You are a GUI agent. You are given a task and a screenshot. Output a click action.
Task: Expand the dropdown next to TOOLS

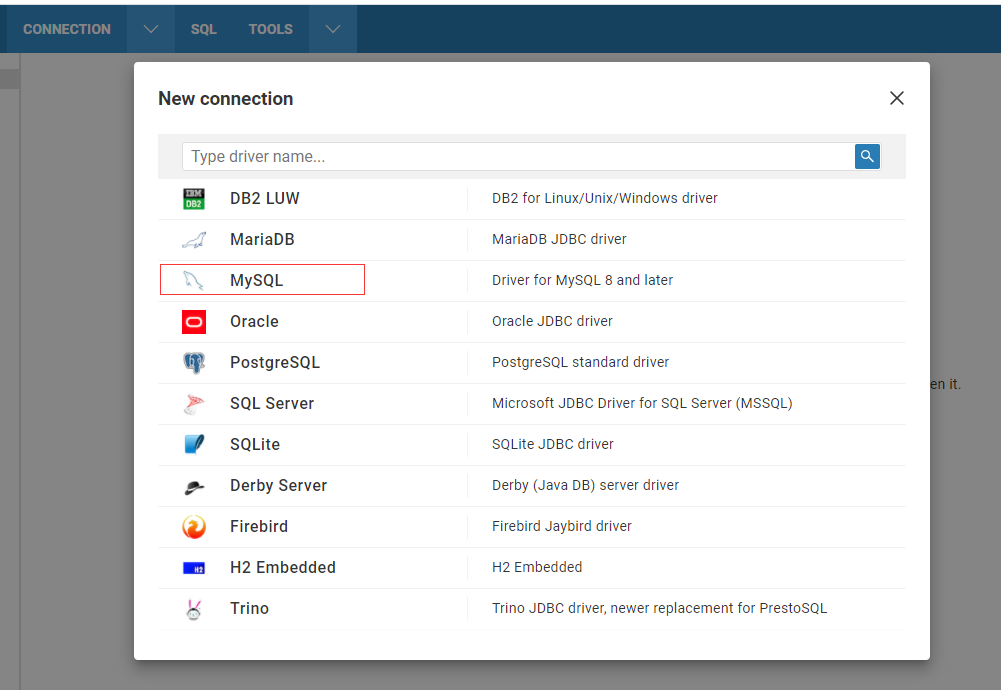coord(332,28)
